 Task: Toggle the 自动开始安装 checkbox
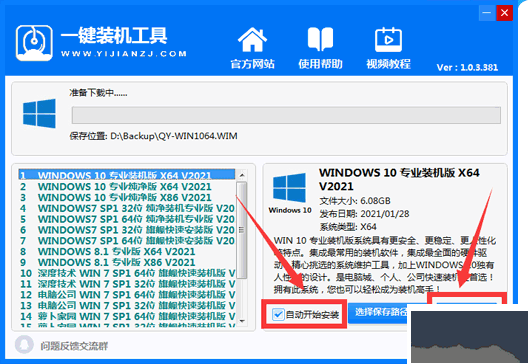pyautogui.click(x=278, y=315)
